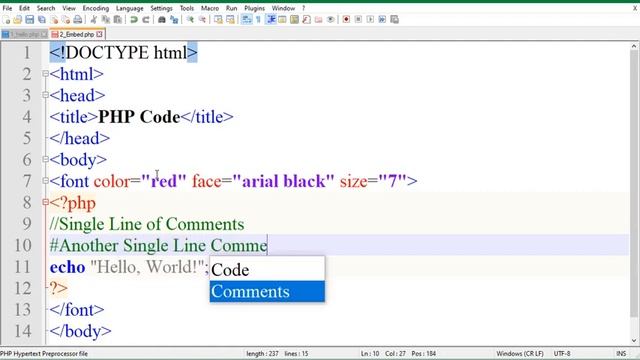Open a file using the Open folder icon
Image resolution: width=640 pixels, height=360 pixels.
point(18,19)
